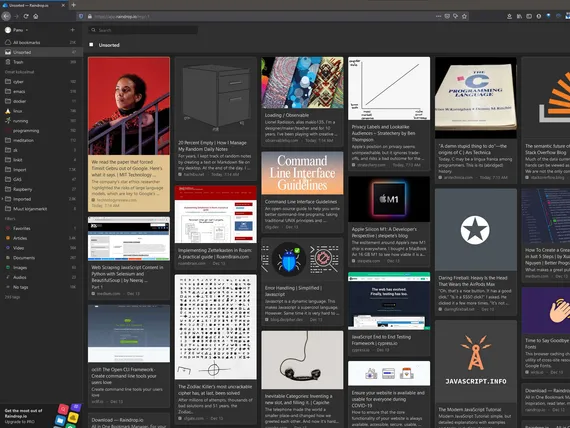Open the docker collection
570x428 pixels.
click(41, 101)
